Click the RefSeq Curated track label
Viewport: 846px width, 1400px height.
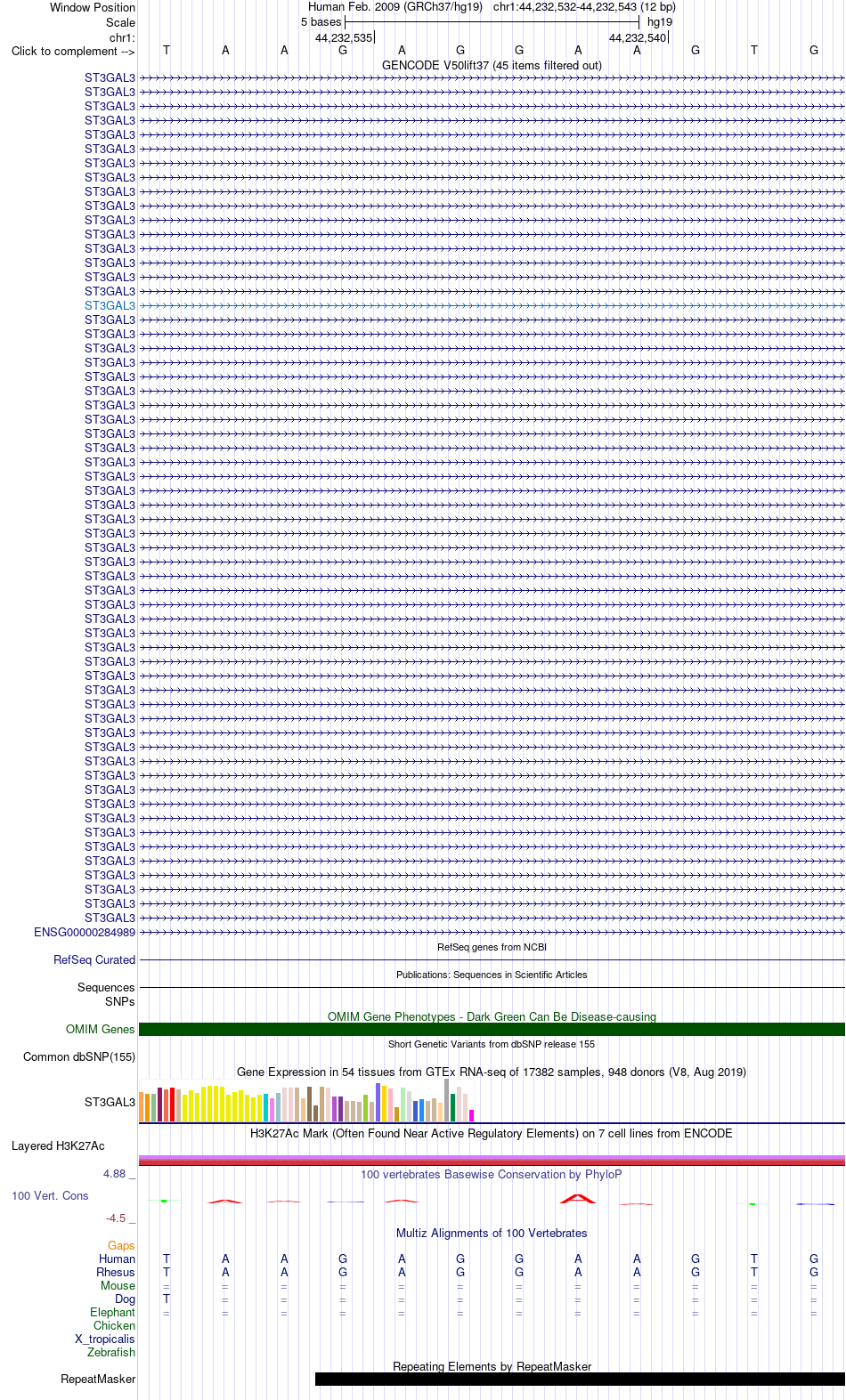(x=94, y=959)
